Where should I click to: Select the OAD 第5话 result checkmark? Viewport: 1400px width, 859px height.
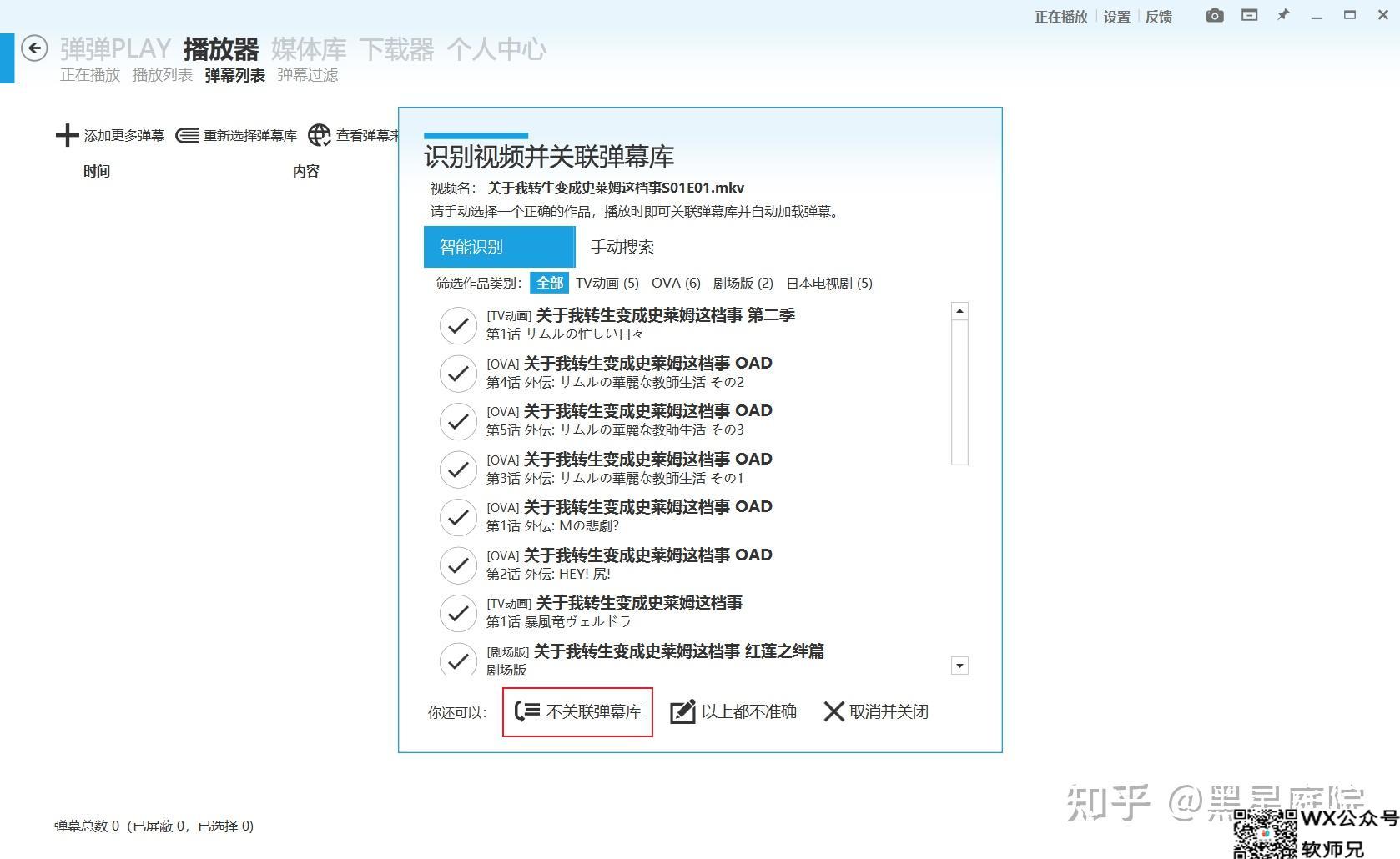pos(458,421)
